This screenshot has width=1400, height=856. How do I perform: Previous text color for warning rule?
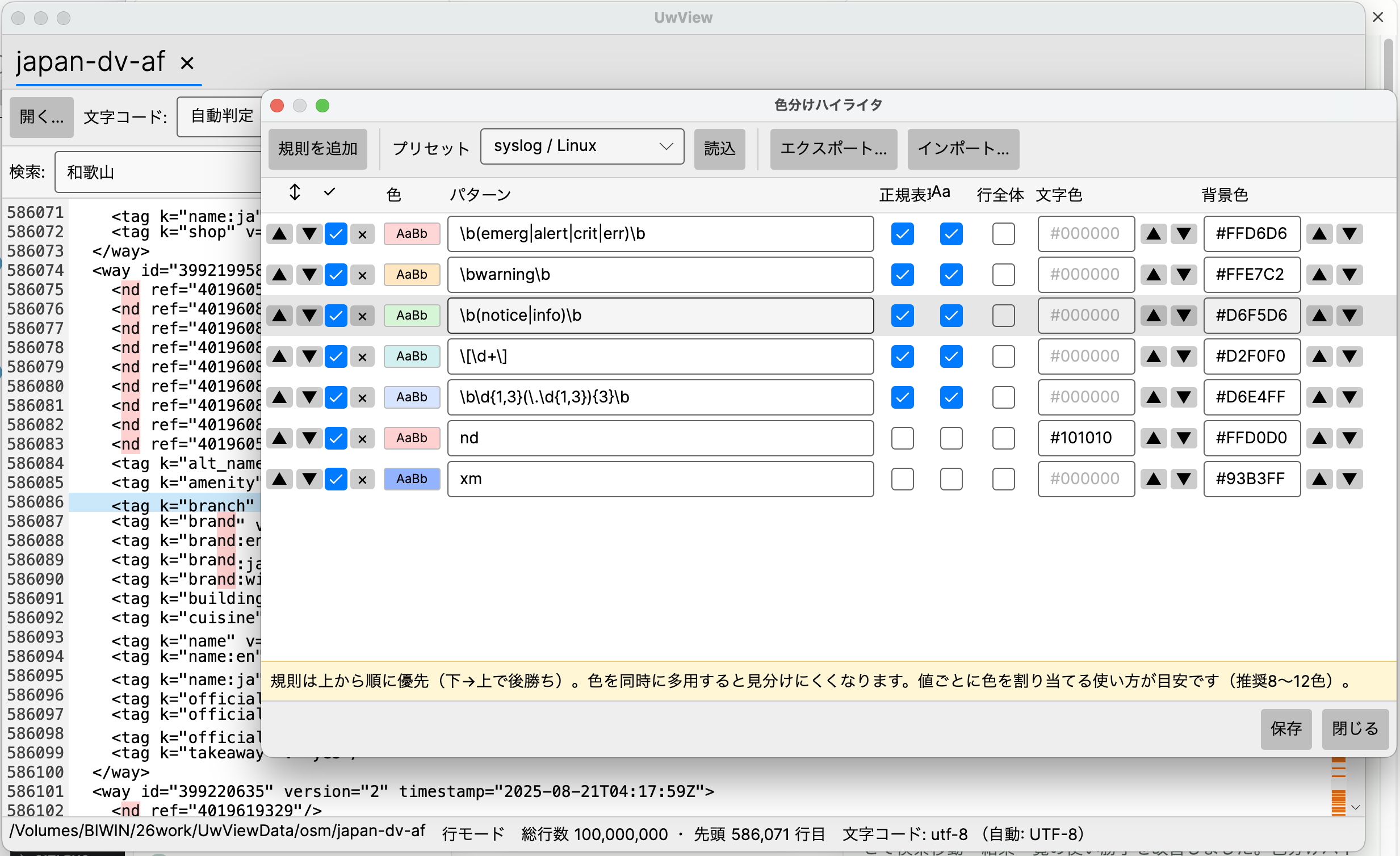coord(1154,275)
